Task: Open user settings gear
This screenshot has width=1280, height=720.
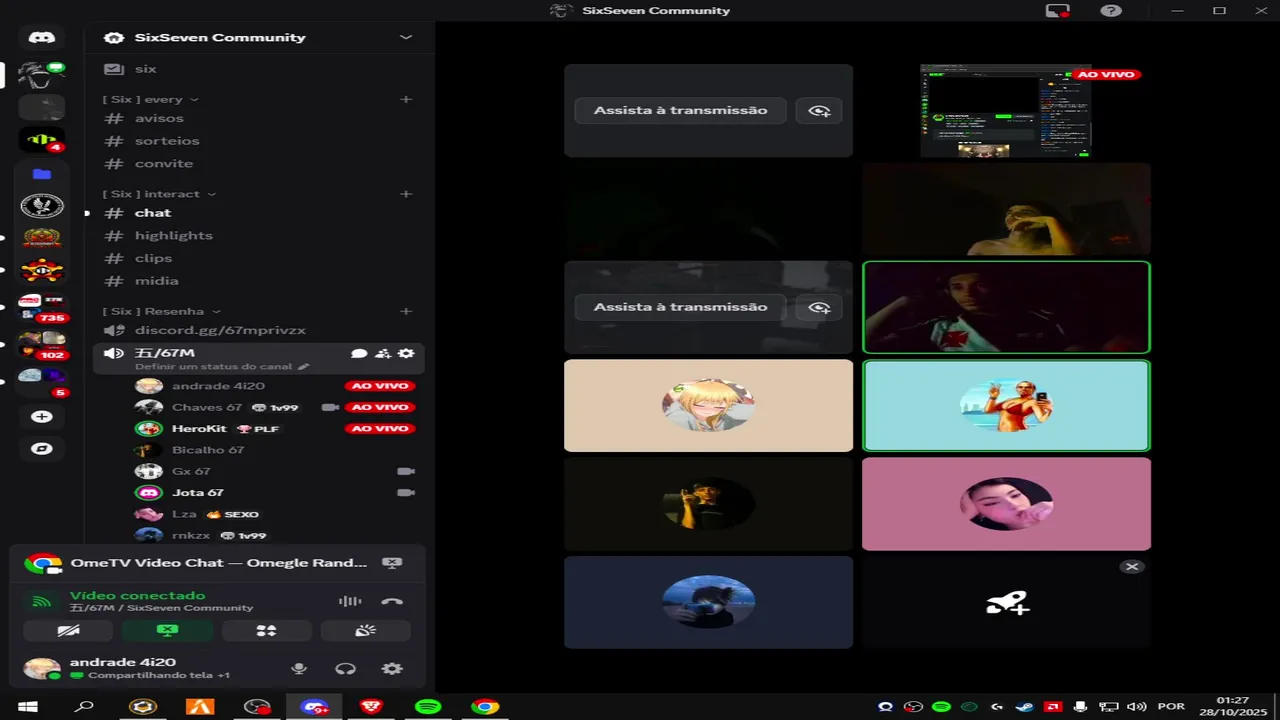Action: click(x=392, y=669)
